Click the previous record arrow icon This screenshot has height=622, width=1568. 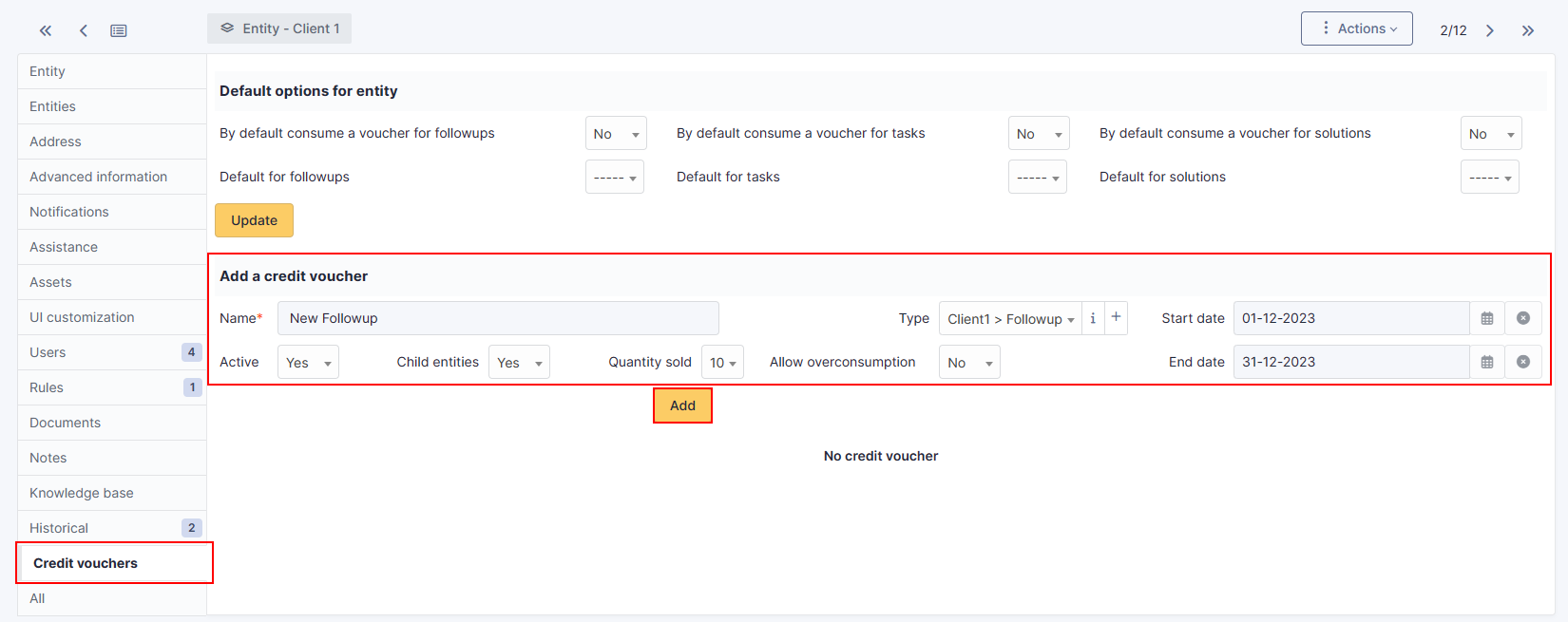(x=84, y=30)
